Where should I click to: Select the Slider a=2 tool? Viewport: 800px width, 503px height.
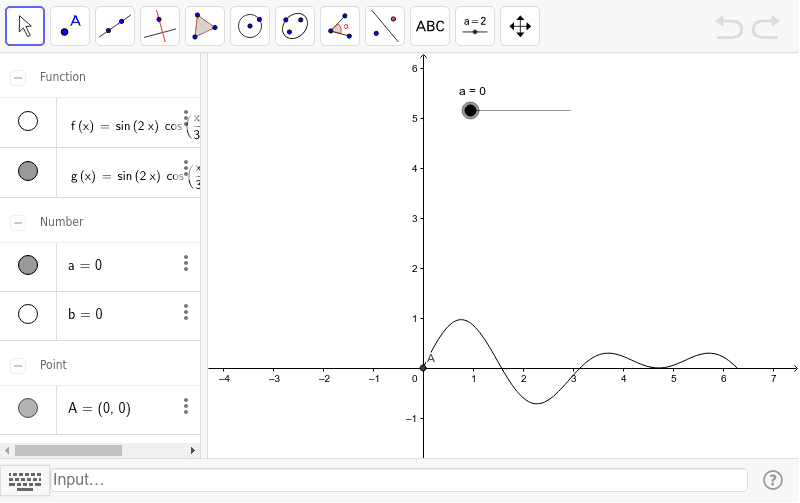[474, 26]
